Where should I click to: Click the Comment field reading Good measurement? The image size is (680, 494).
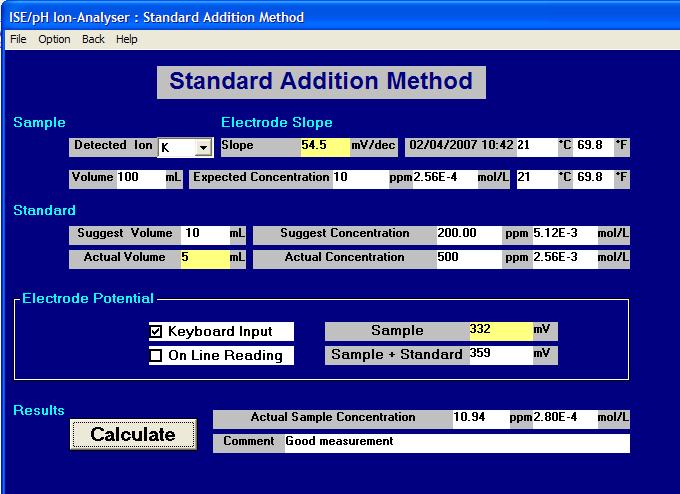[x=457, y=443]
